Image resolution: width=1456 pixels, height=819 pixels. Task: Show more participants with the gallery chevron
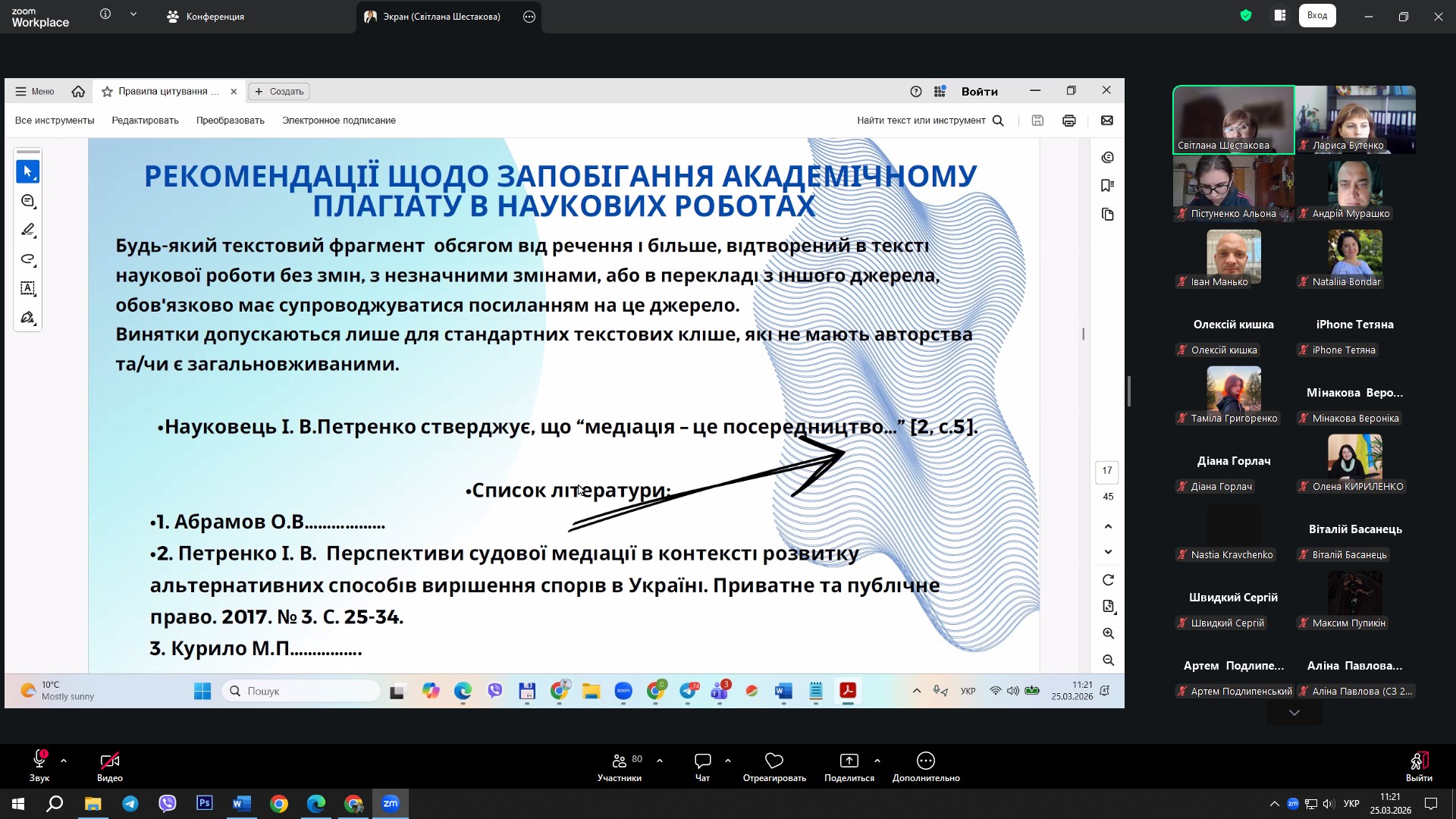(x=1294, y=713)
